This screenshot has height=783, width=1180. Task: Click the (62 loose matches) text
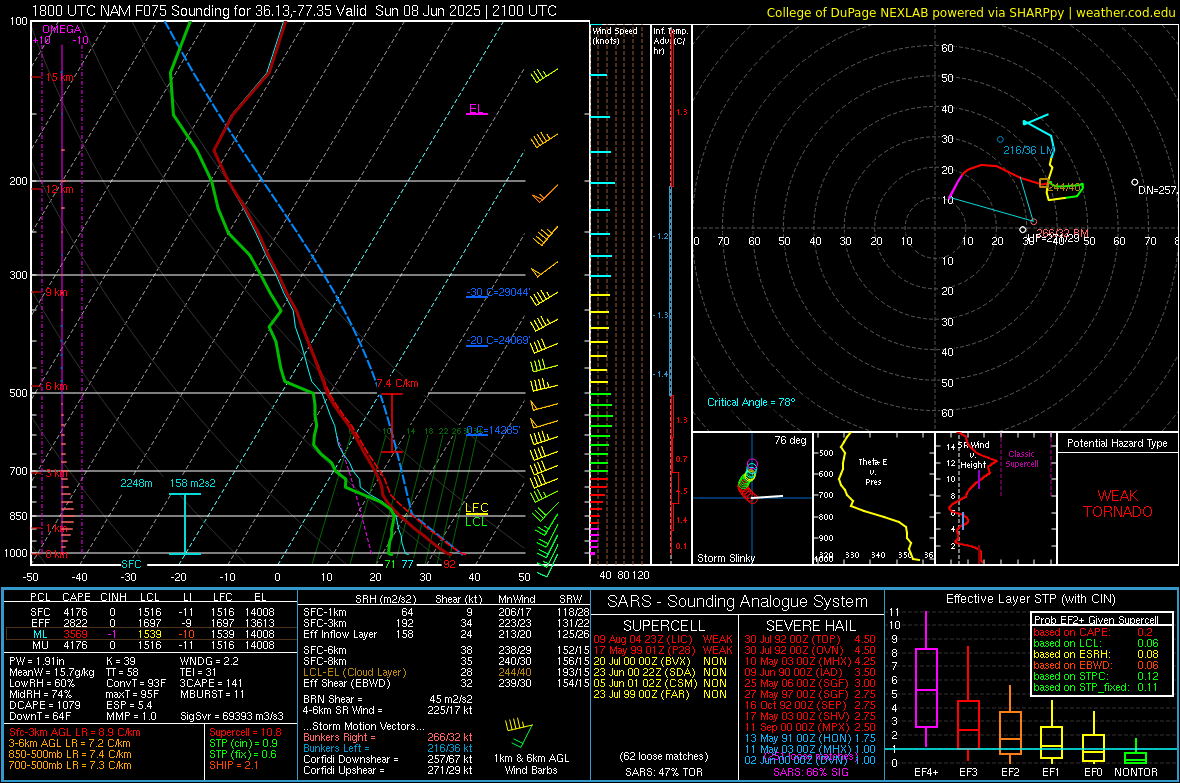click(x=664, y=756)
